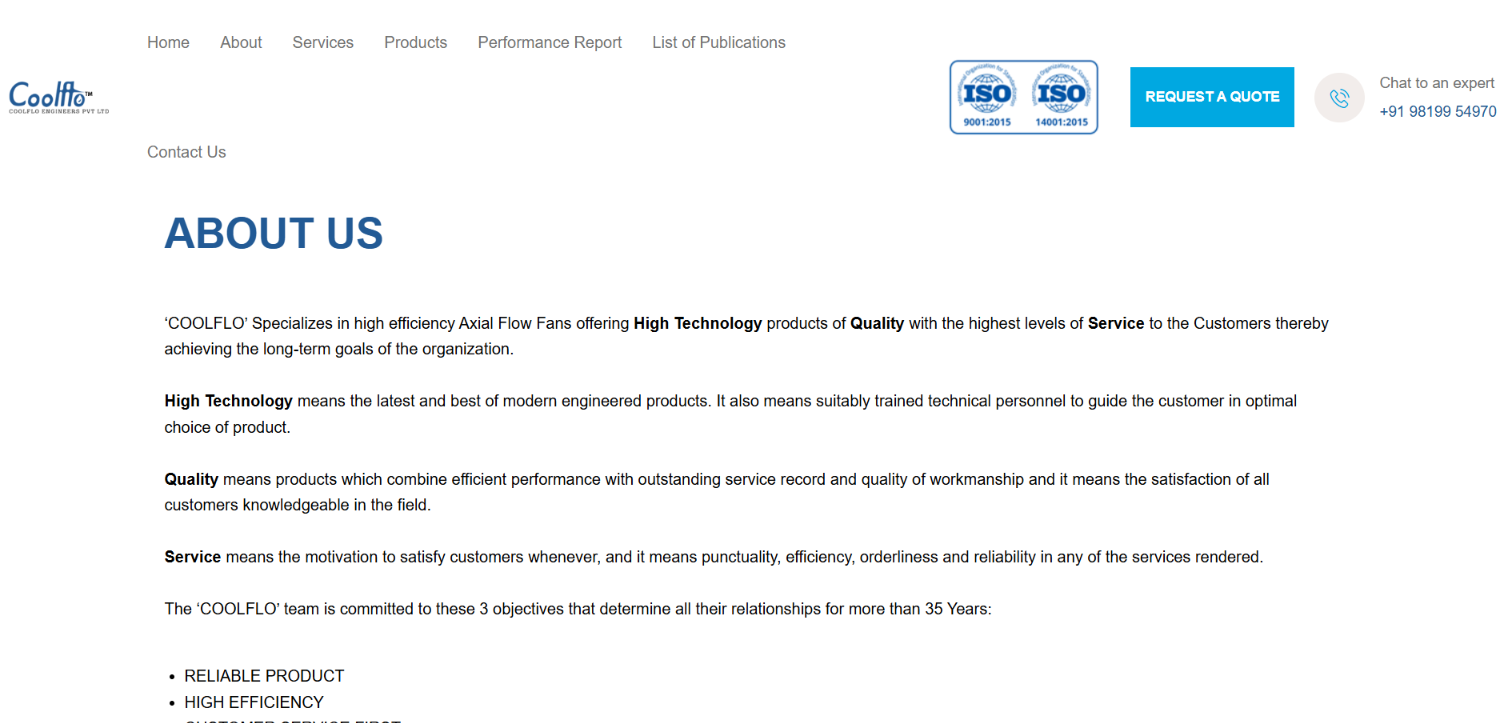Click the 'Chat to an expert' text
This screenshot has height=723, width=1498.
pyautogui.click(x=1437, y=83)
